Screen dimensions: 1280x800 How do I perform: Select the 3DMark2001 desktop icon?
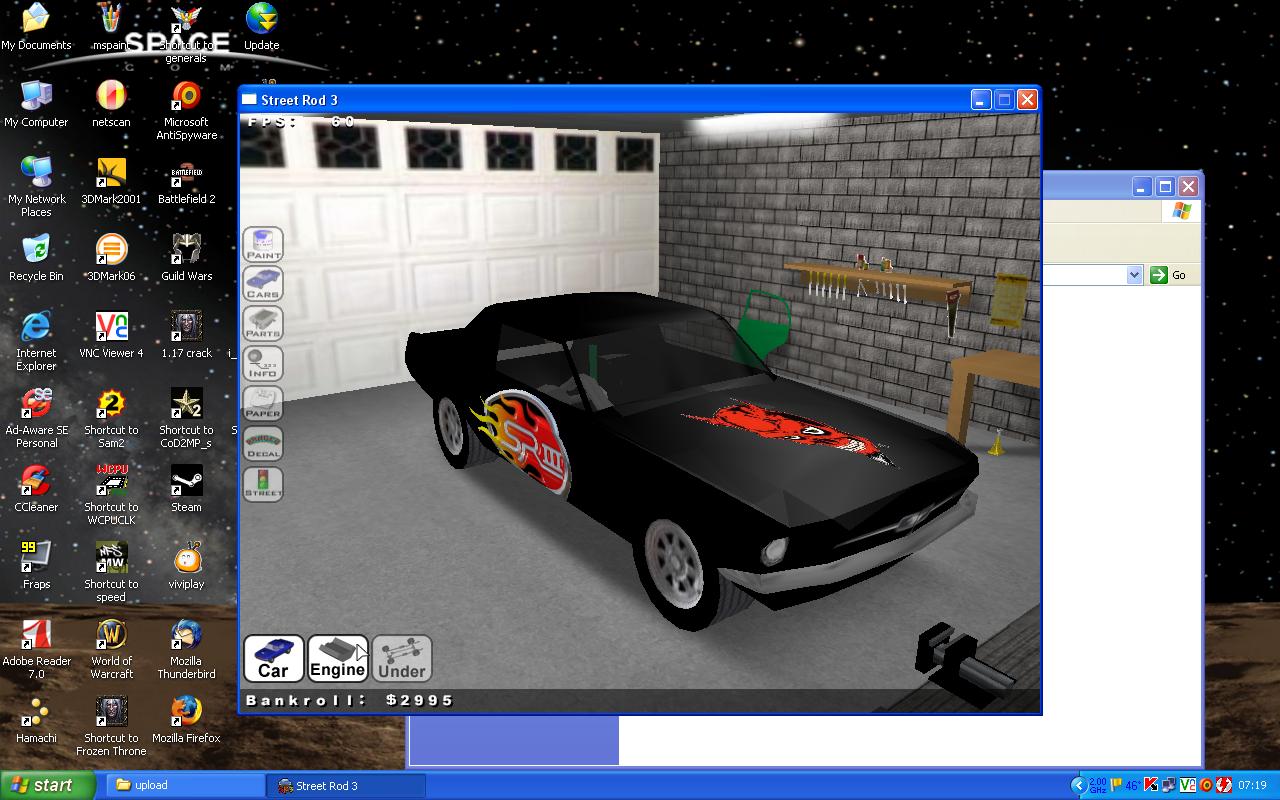(x=111, y=181)
